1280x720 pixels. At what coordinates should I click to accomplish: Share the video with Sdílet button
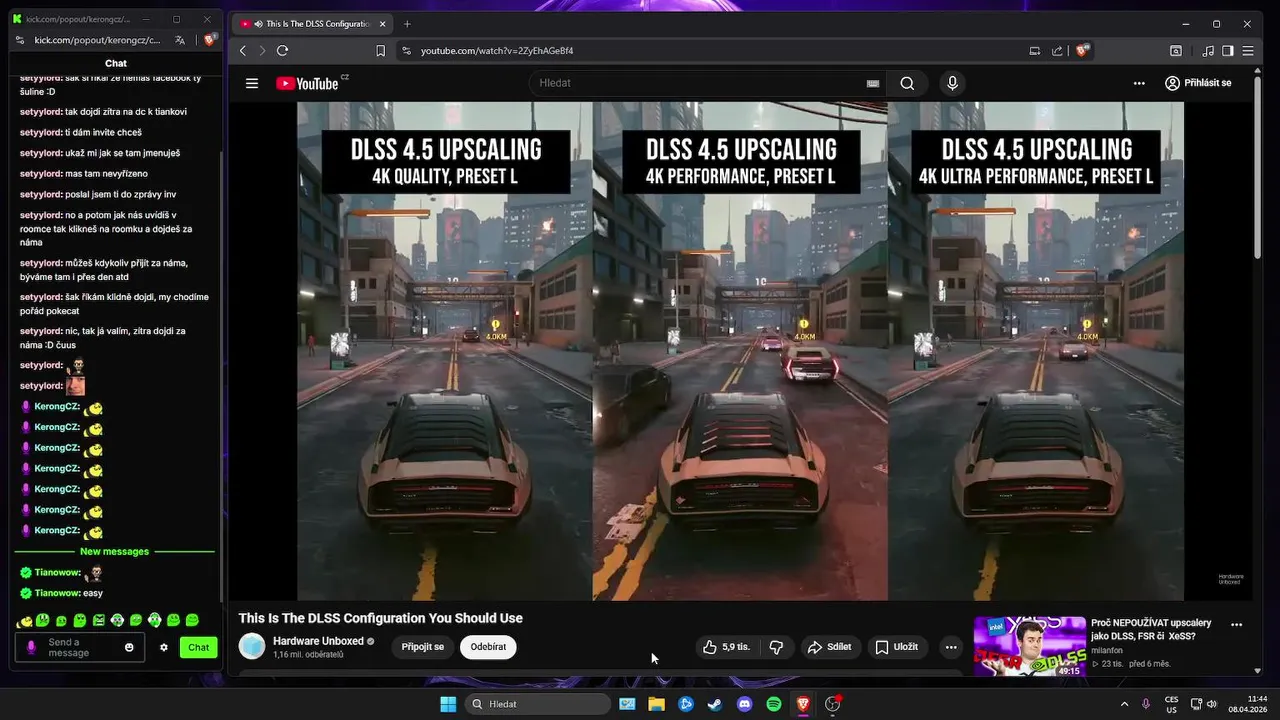830,647
